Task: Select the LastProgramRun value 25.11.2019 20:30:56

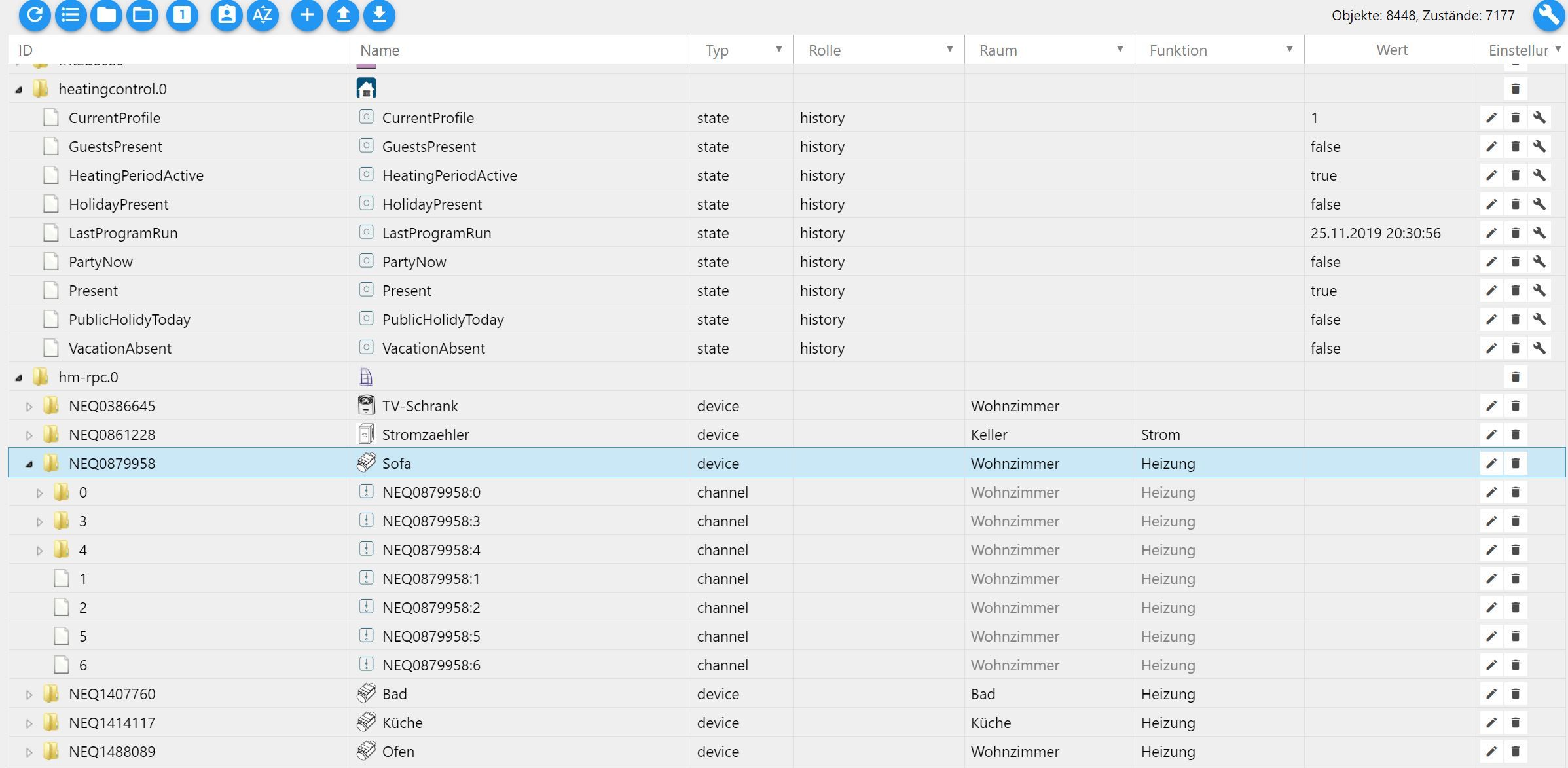Action: (x=1376, y=233)
